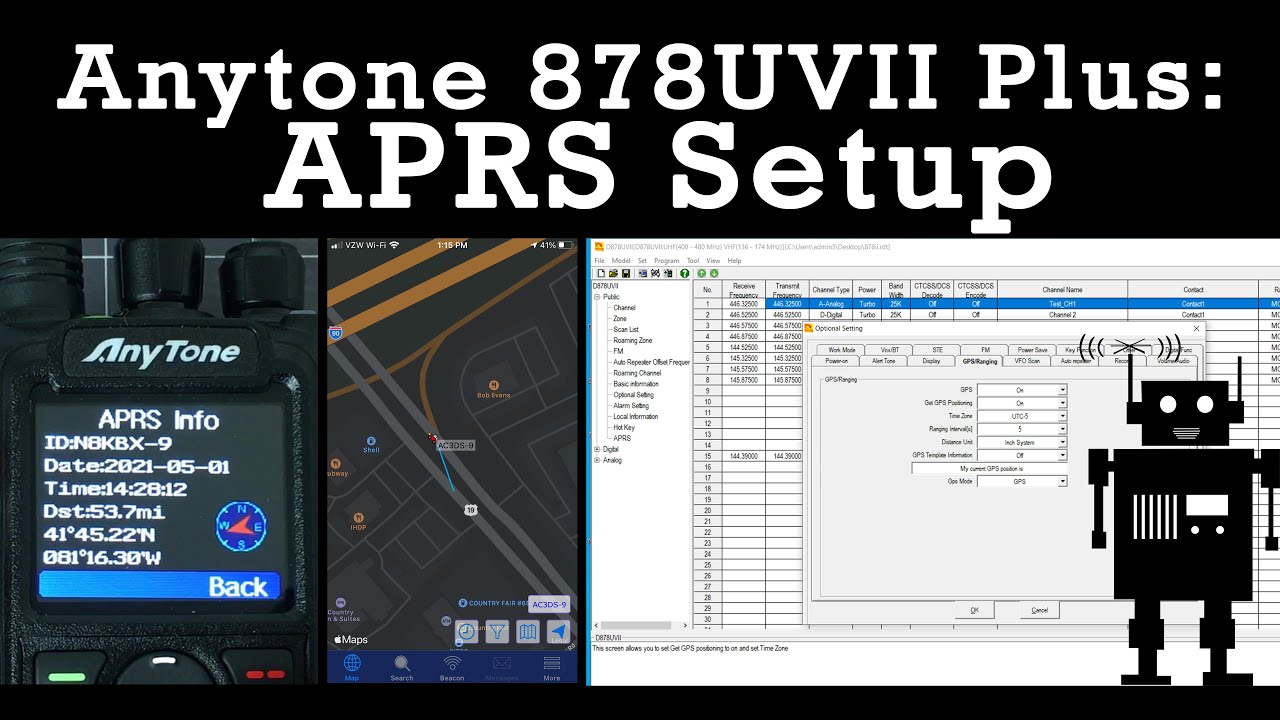The image size is (1280, 720).
Task: Switch to the VFO Scan tab
Action: pyautogui.click(x=1027, y=361)
